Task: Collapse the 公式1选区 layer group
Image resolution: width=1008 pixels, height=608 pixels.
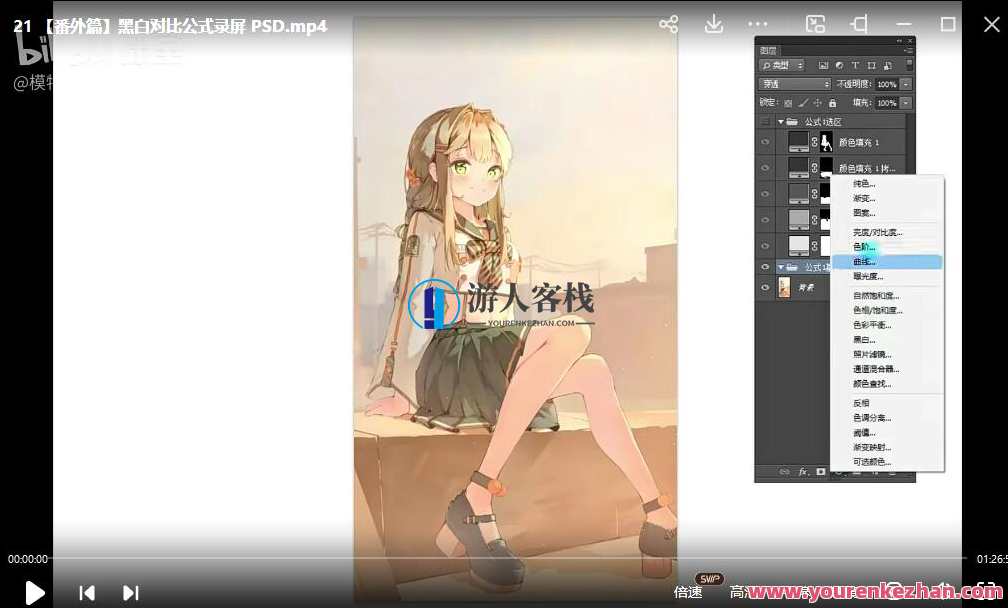Action: tap(780, 121)
